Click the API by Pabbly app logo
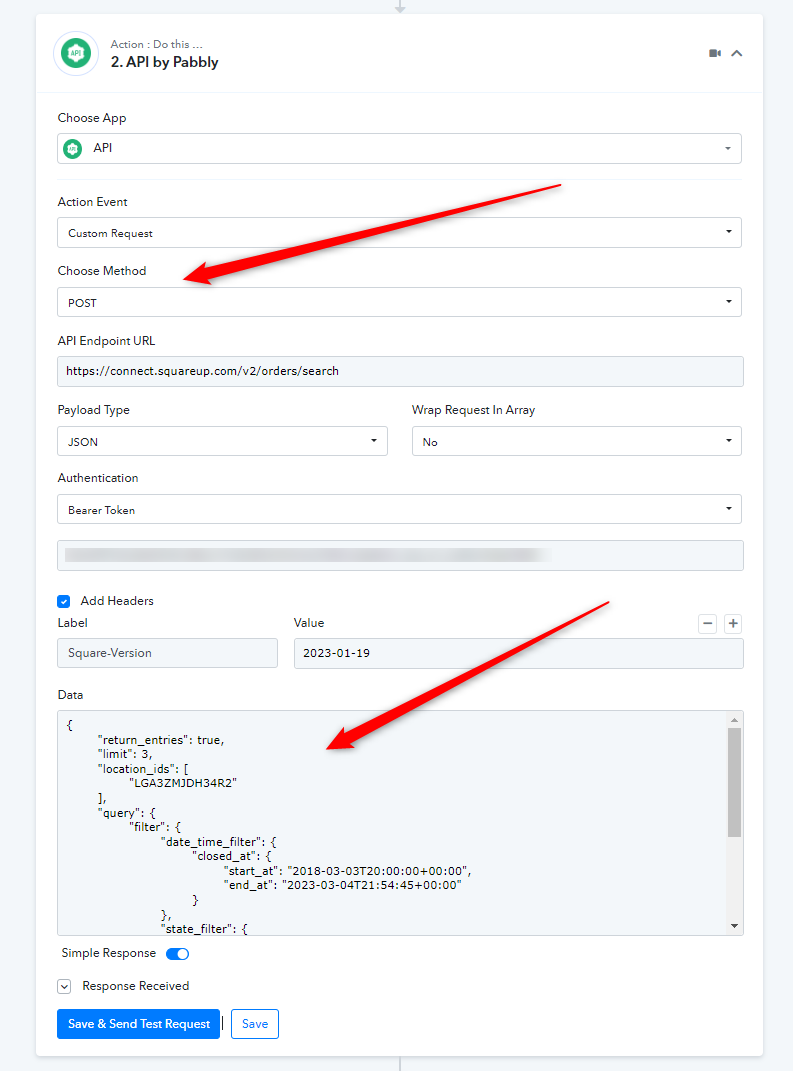The width and height of the screenshot is (793, 1071). pos(76,53)
